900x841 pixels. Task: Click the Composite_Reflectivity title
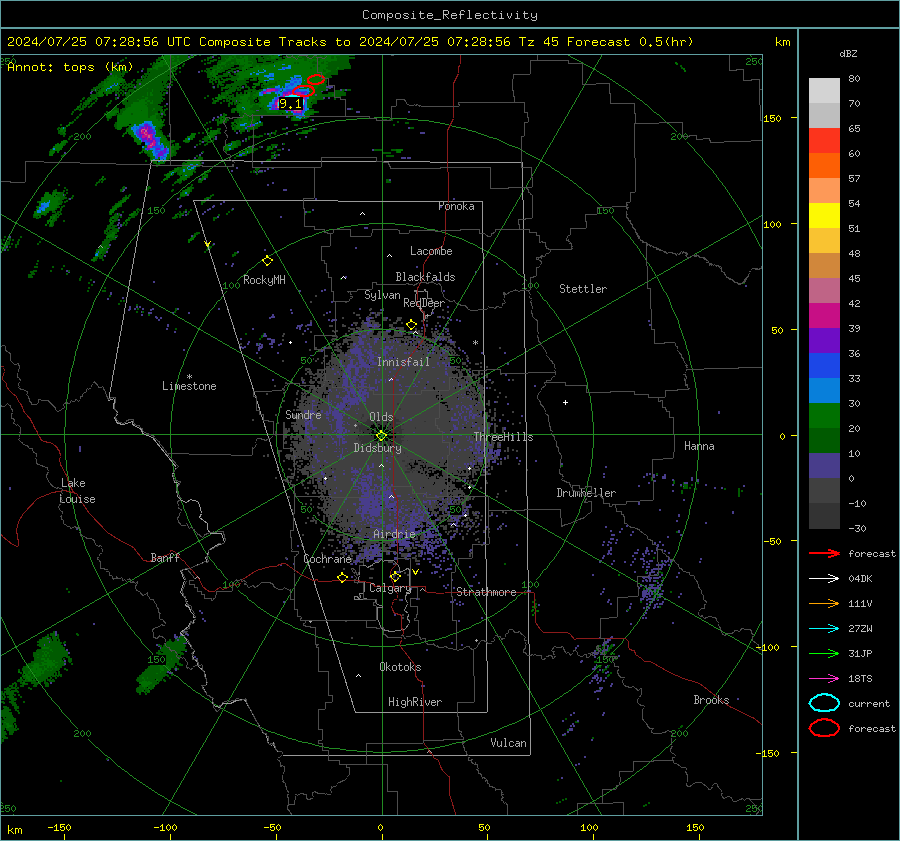tap(450, 15)
